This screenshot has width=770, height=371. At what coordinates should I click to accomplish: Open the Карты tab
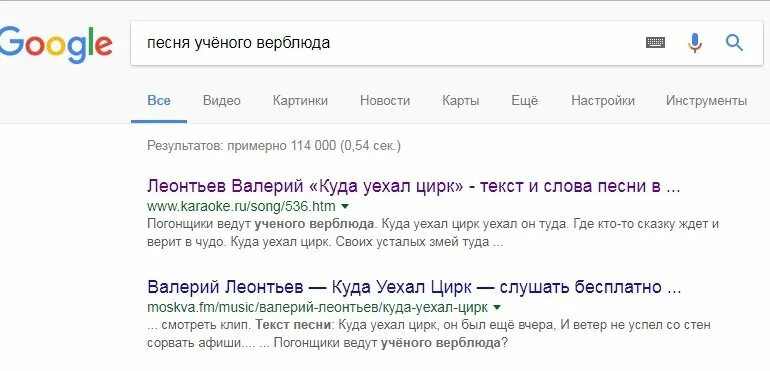461,101
